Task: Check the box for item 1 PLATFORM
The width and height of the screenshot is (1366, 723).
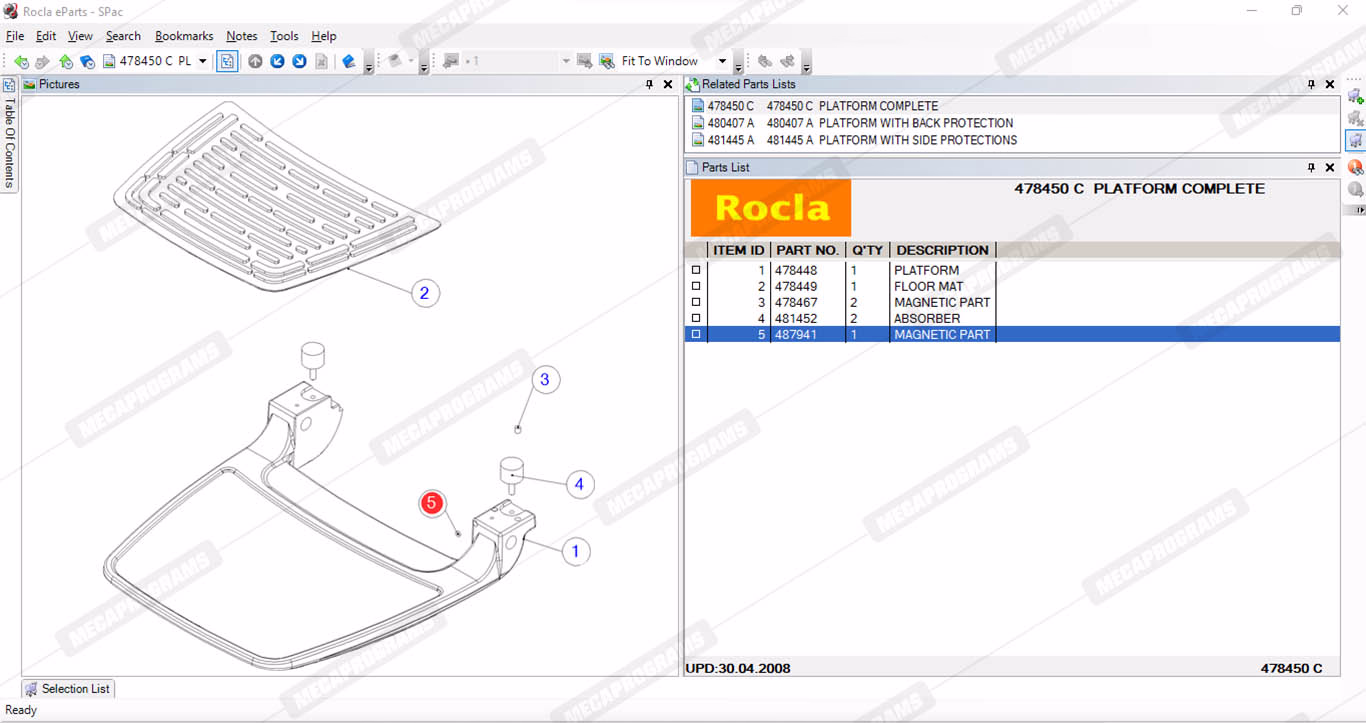Action: (696, 270)
